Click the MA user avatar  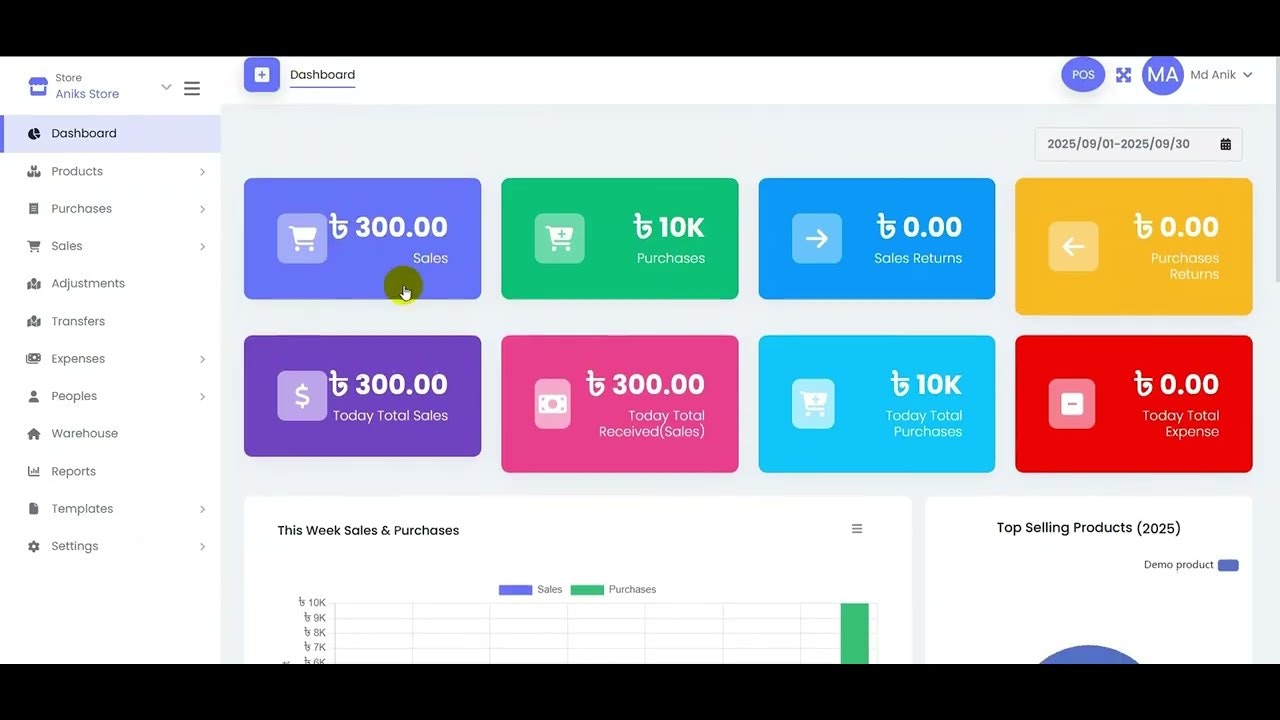click(1162, 75)
